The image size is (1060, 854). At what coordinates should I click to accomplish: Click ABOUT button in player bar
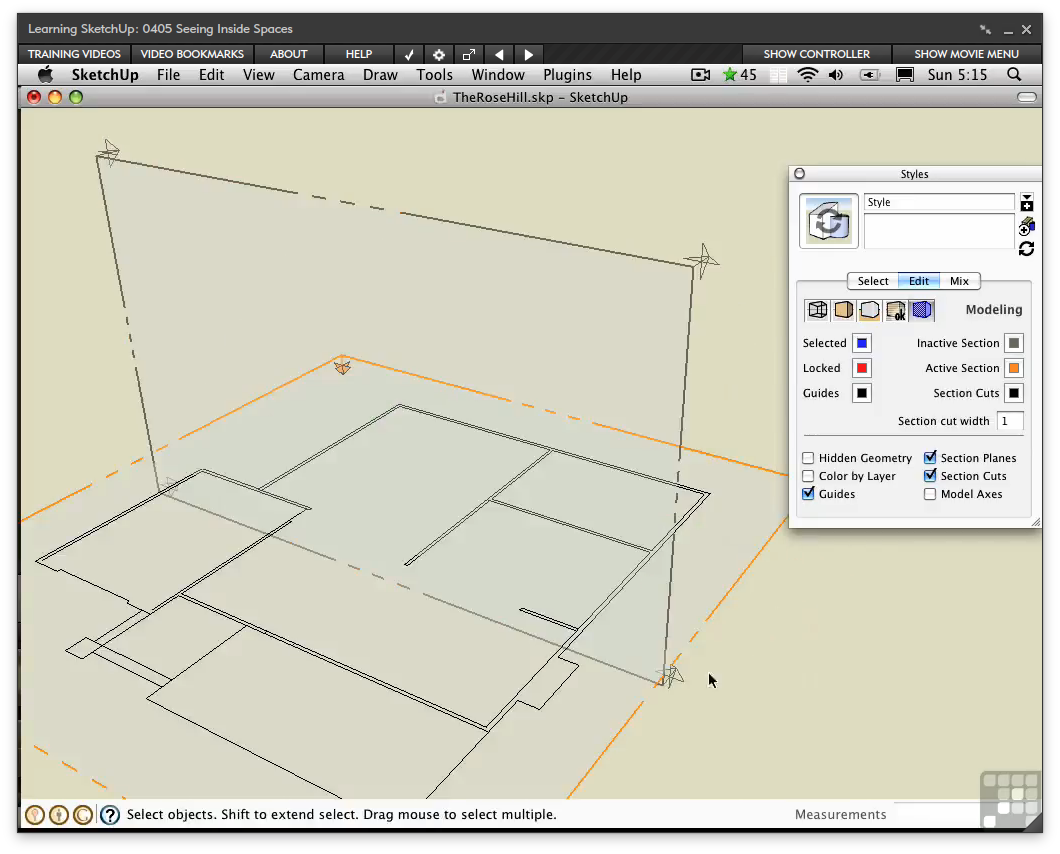(x=289, y=54)
